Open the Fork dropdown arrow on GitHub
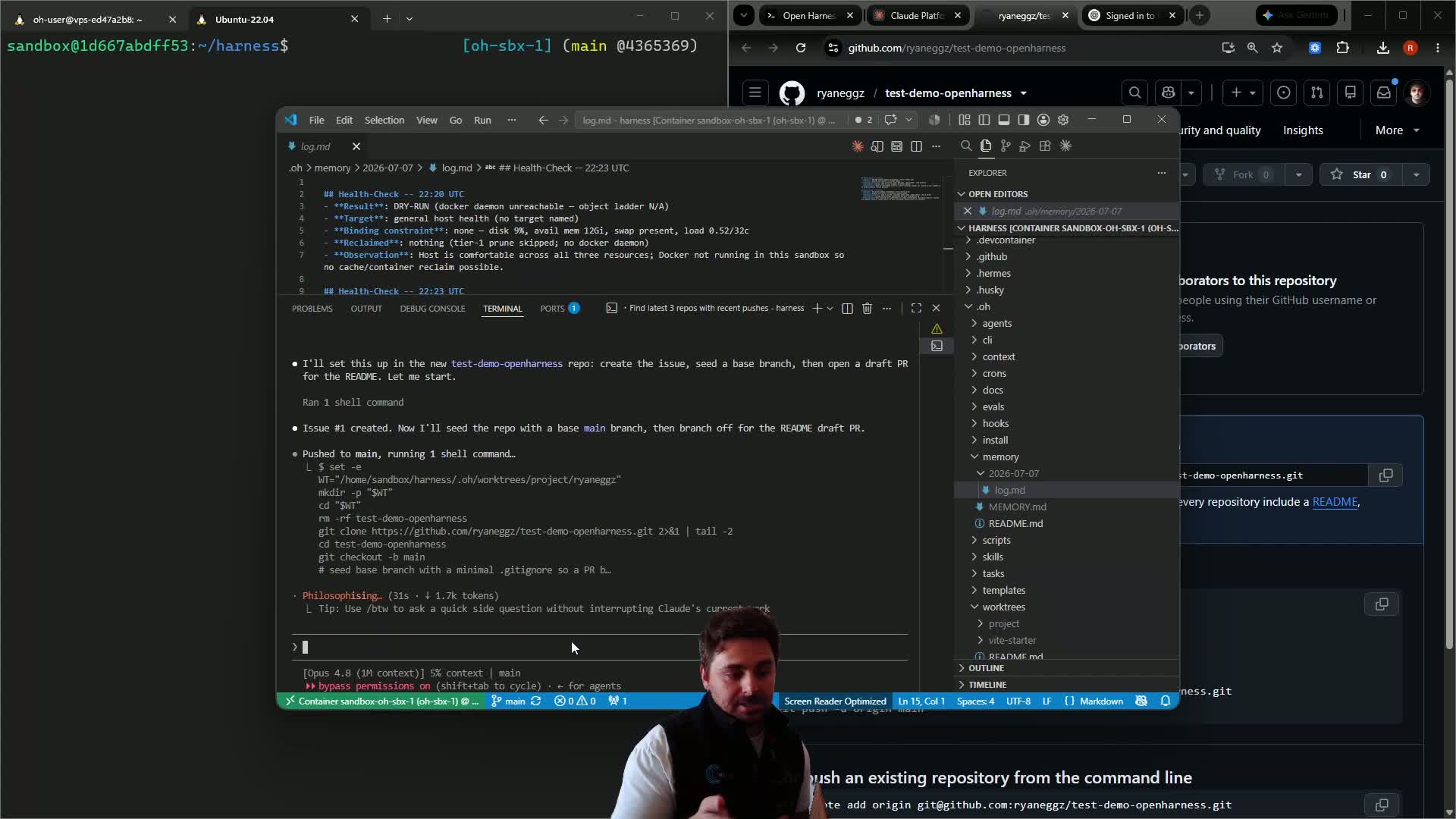This screenshot has width=1456, height=819. 1298,174
